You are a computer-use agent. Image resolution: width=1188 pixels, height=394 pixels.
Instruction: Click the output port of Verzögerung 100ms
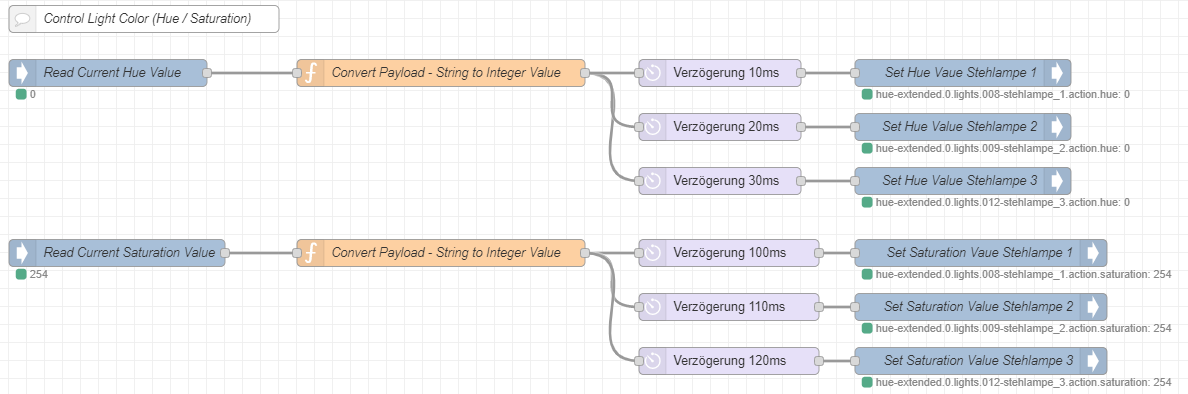tap(819, 253)
